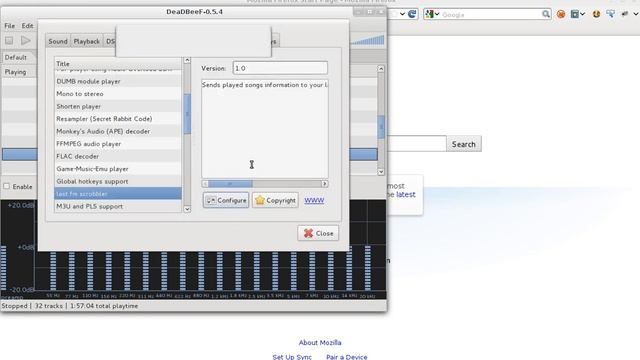Image resolution: width=640 pixels, height=360 pixels.
Task: Switch to the Playback tab
Action: pos(87,41)
